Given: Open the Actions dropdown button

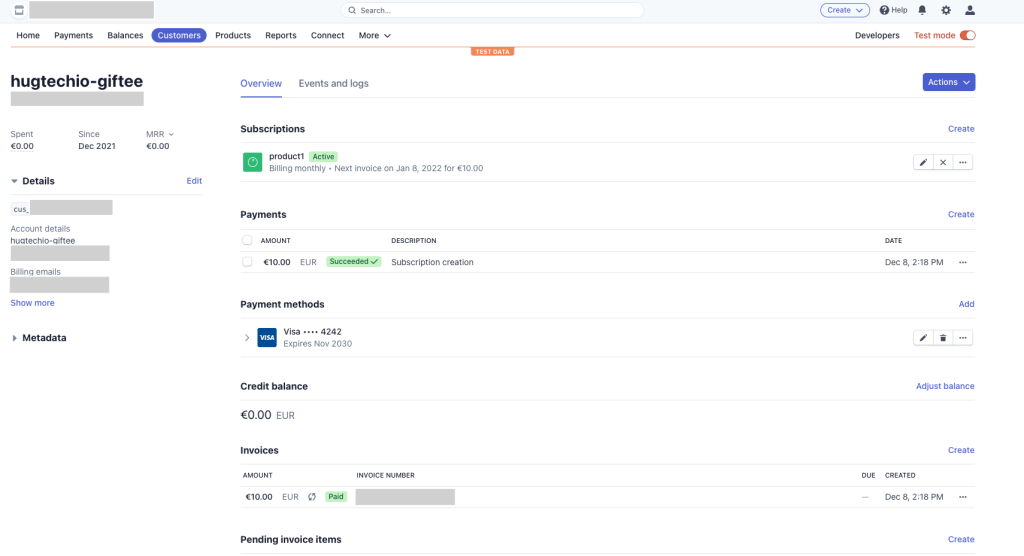Looking at the screenshot, I should (948, 82).
